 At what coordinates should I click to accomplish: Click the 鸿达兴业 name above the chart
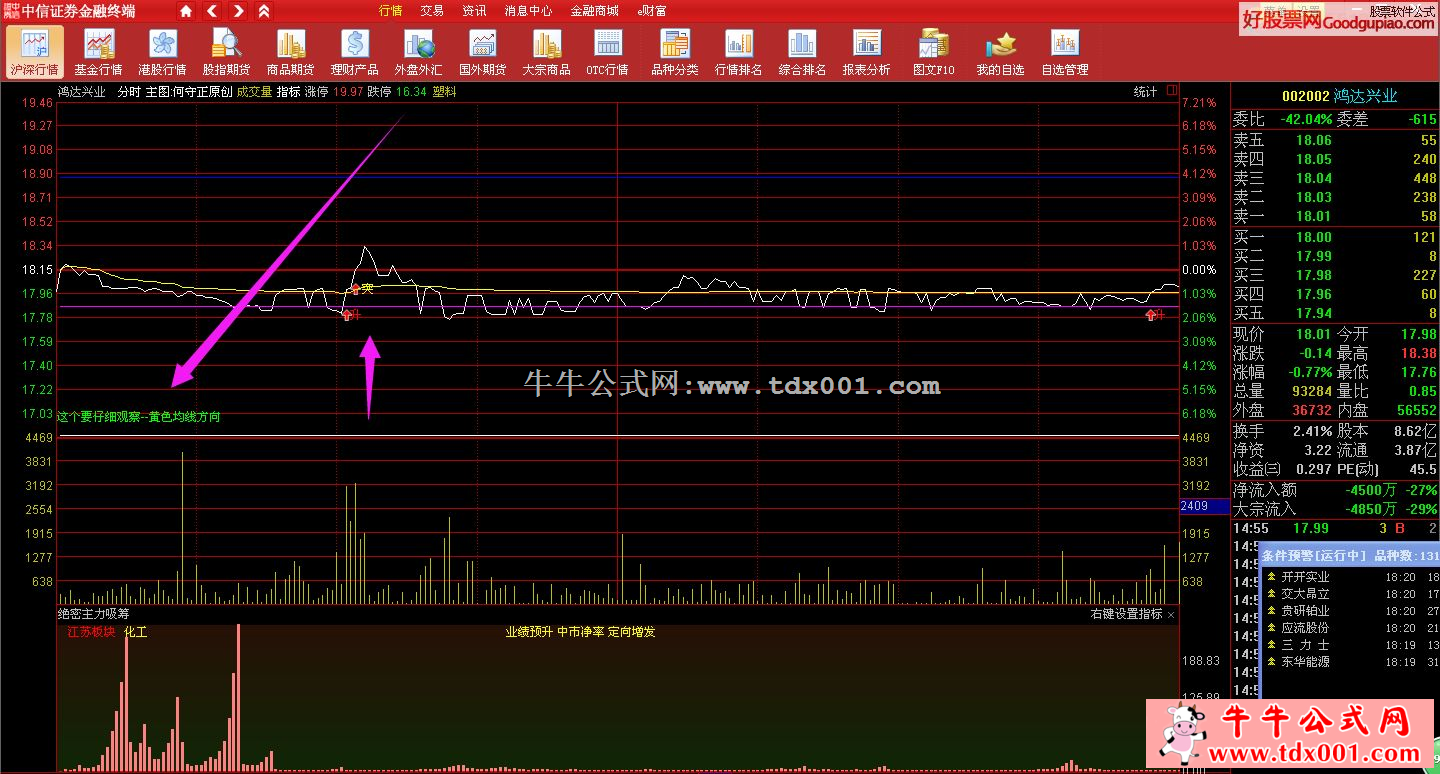pos(82,91)
